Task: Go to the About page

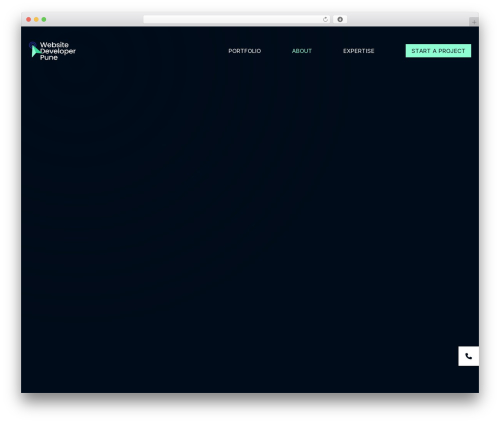Action: click(302, 51)
